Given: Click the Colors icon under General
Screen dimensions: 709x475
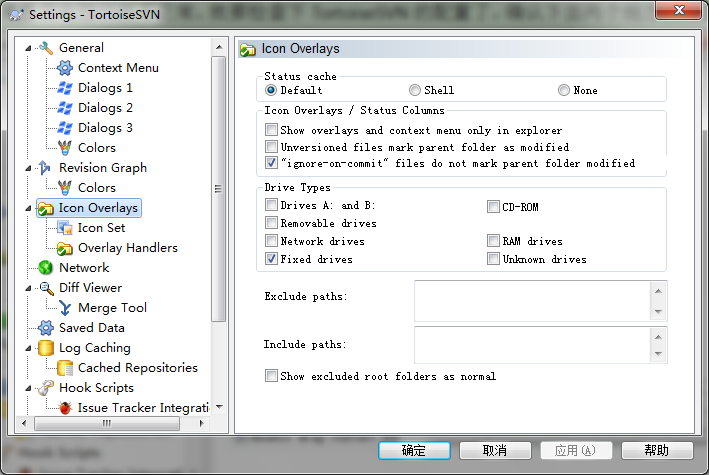Looking at the screenshot, I should [65, 147].
